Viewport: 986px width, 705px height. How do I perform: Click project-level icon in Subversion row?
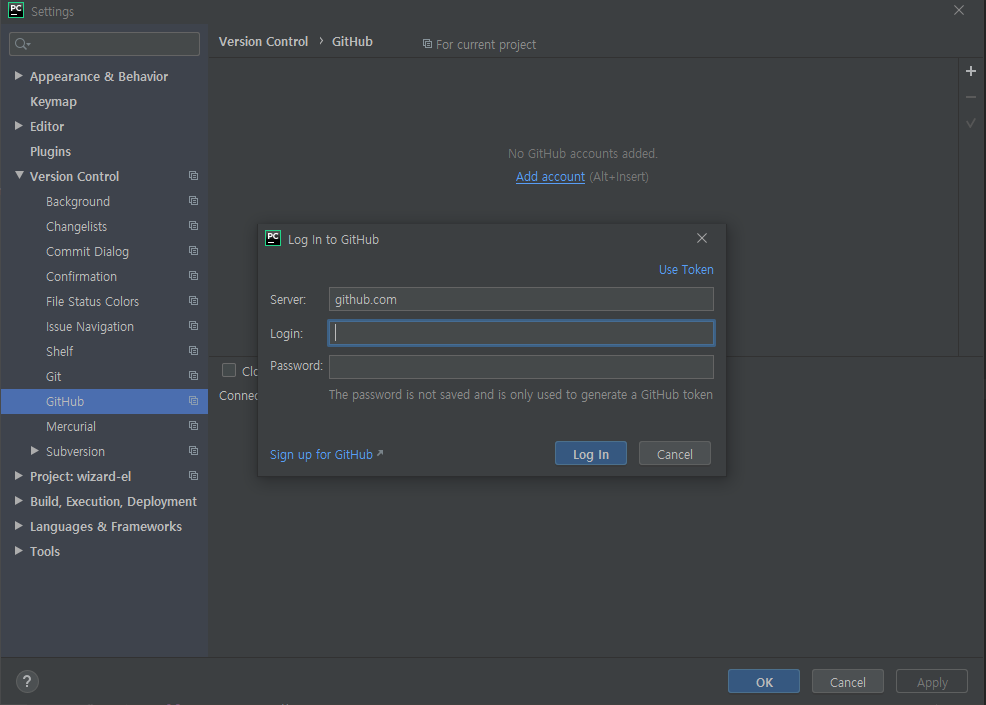point(194,451)
